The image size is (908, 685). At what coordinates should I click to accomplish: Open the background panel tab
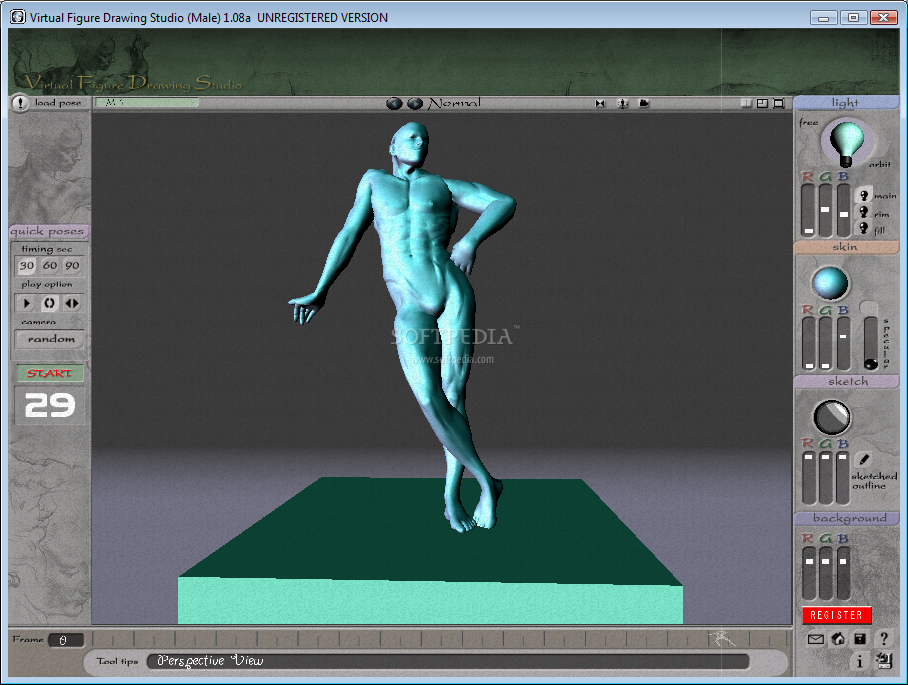(845, 518)
